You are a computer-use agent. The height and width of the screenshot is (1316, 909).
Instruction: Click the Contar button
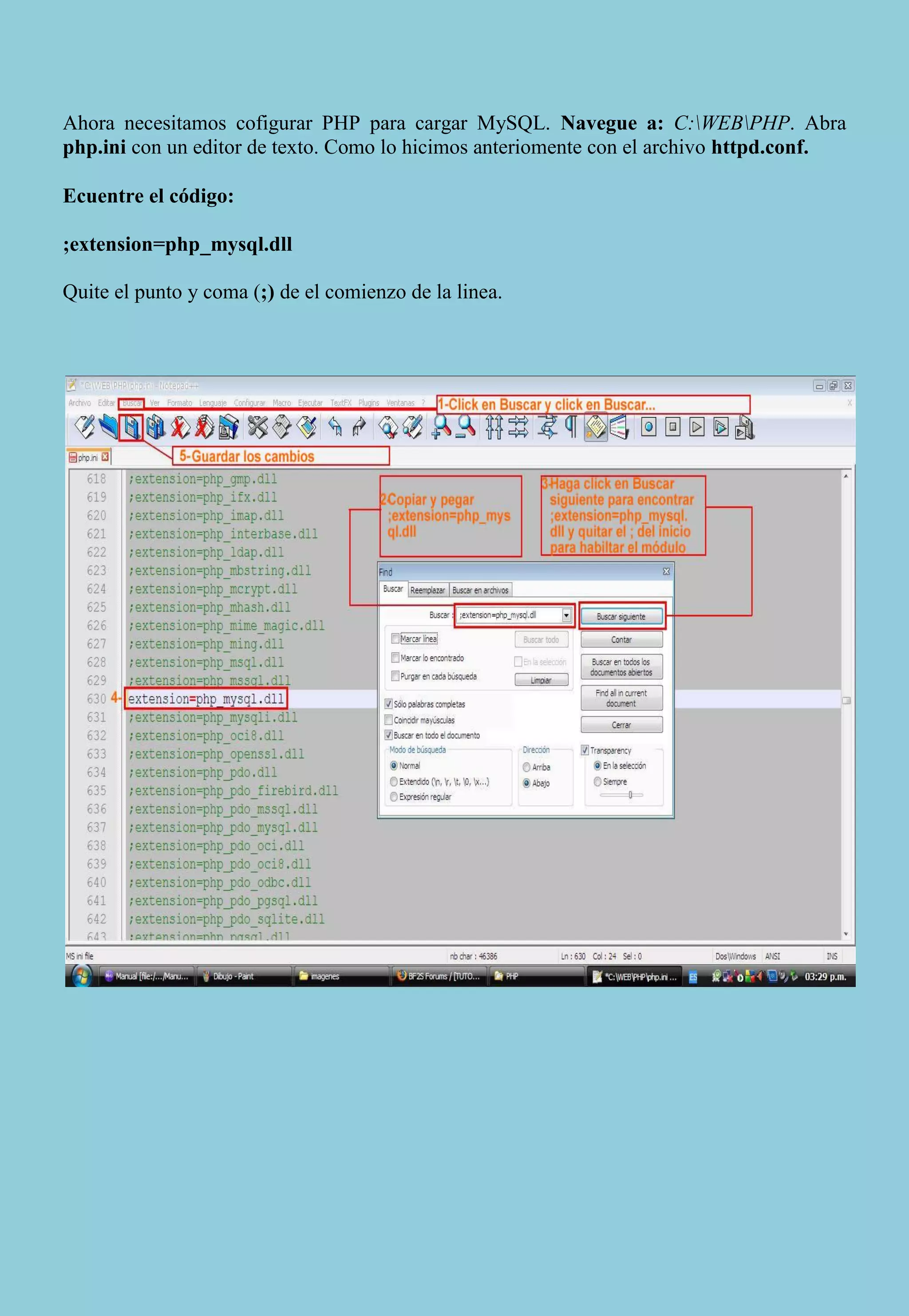coord(621,640)
